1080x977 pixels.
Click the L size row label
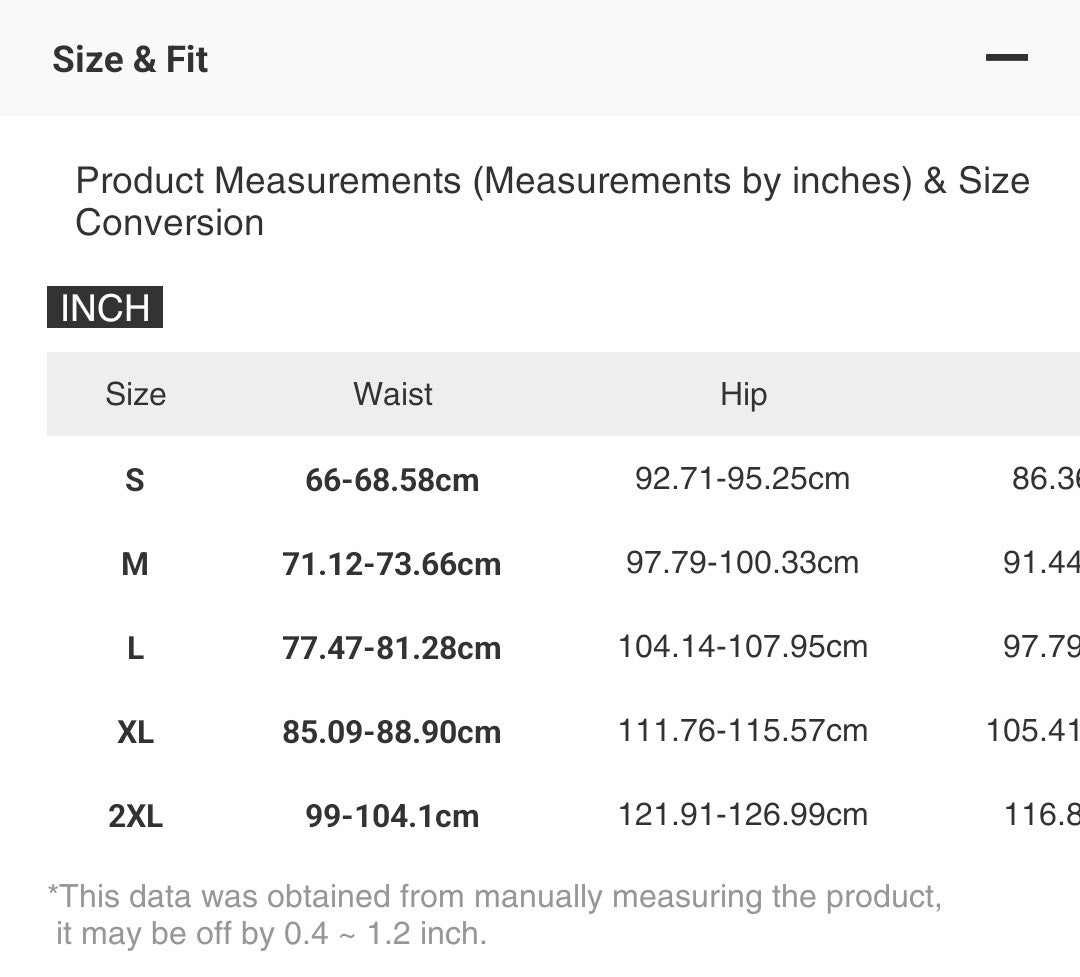[135, 649]
